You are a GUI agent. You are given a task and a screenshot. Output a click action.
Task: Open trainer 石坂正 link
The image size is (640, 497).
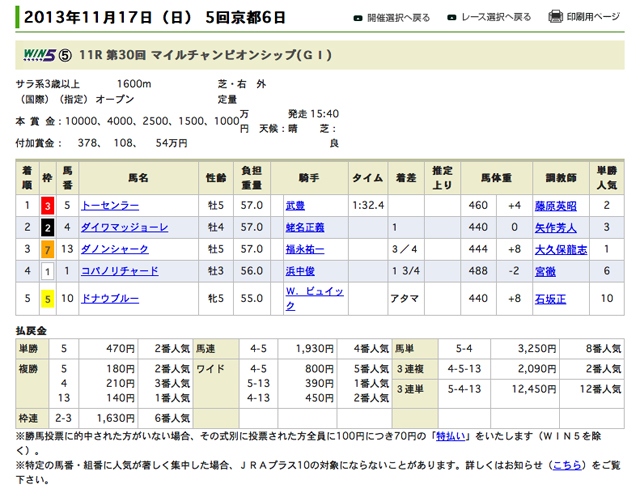coord(550,299)
